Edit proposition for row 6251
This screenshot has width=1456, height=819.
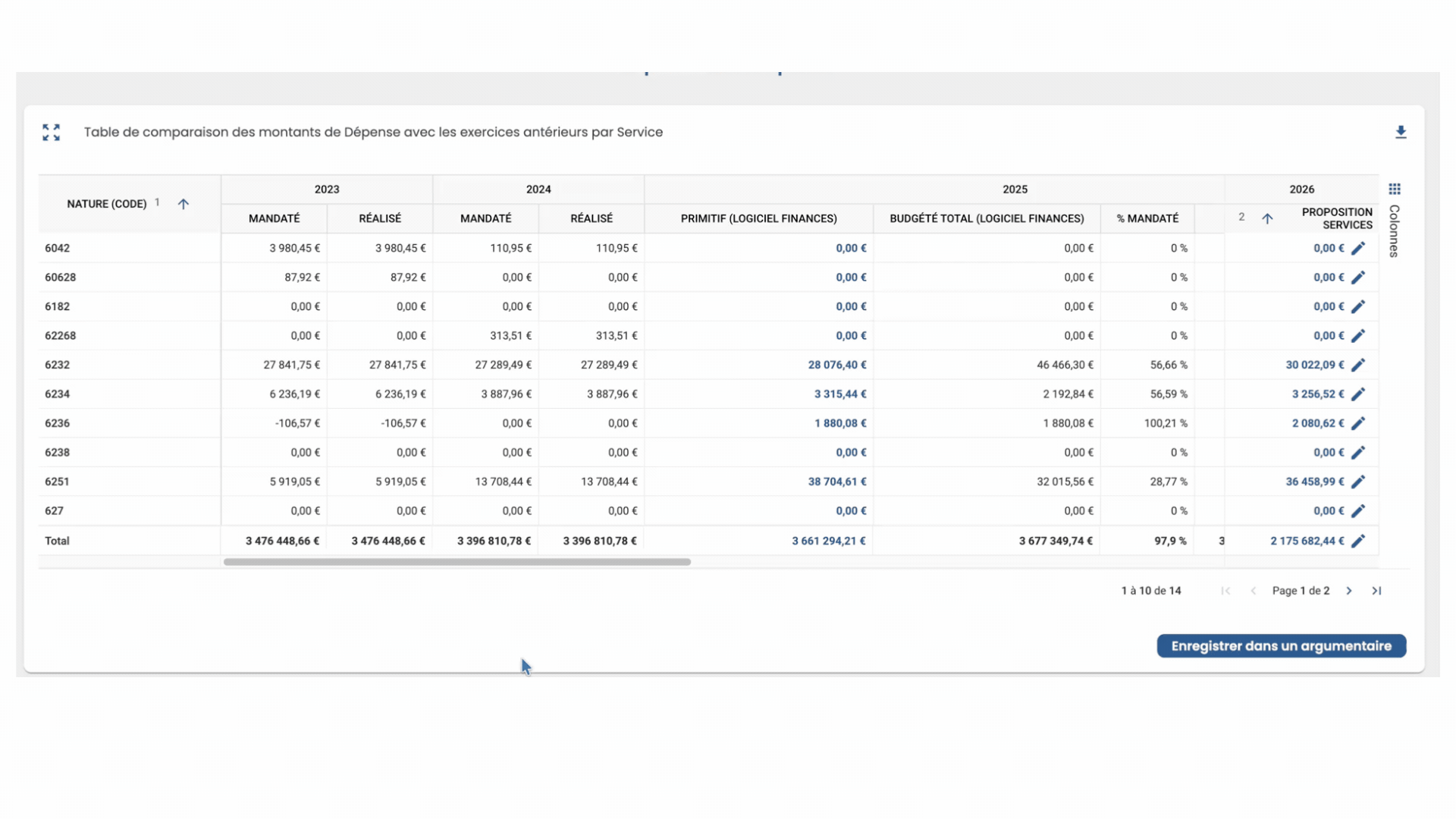[x=1358, y=482]
